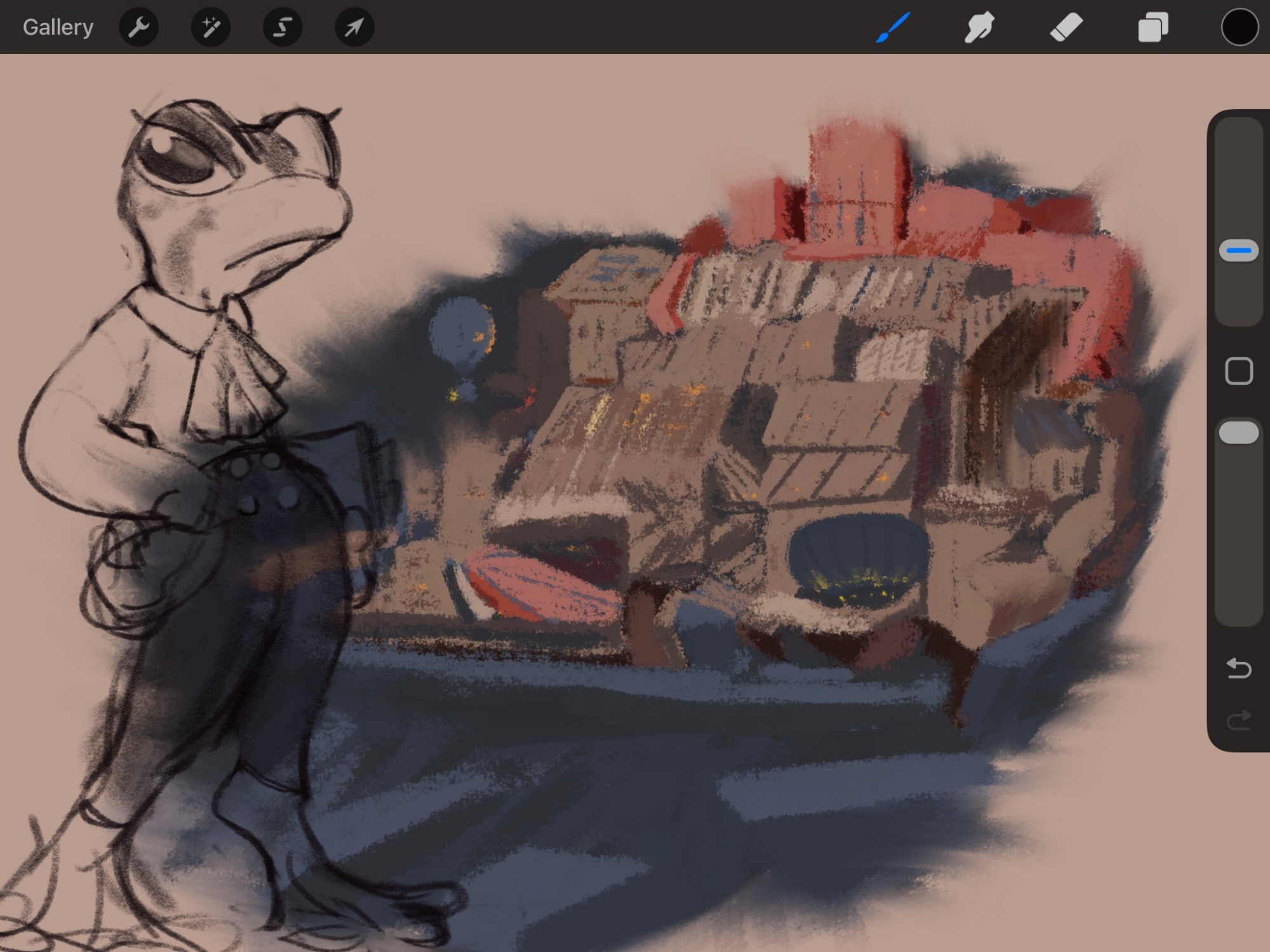Undo the last stroke with sidebar arrow

point(1238,668)
